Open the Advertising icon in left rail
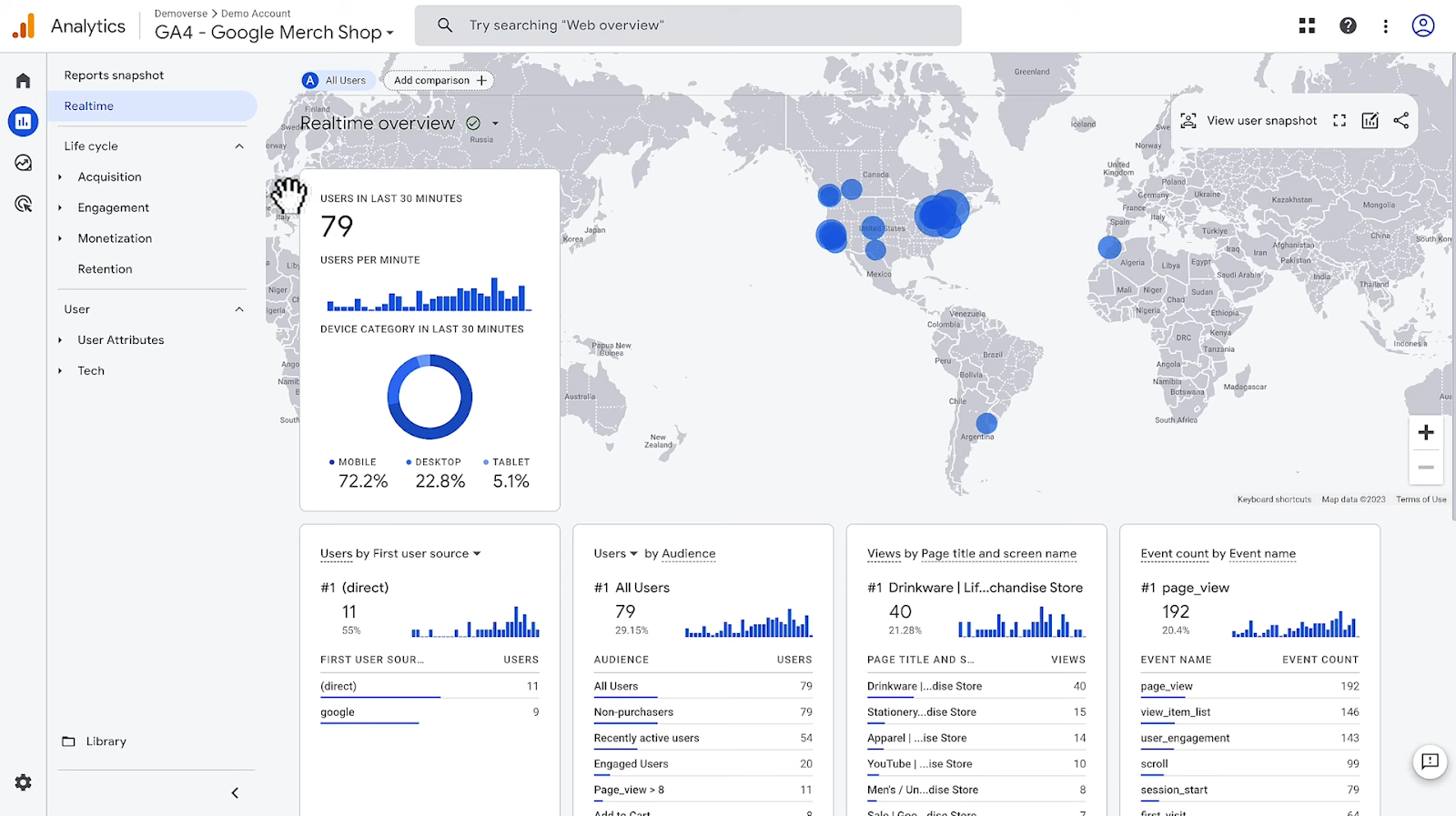The height and width of the screenshot is (816, 1456). 23,204
